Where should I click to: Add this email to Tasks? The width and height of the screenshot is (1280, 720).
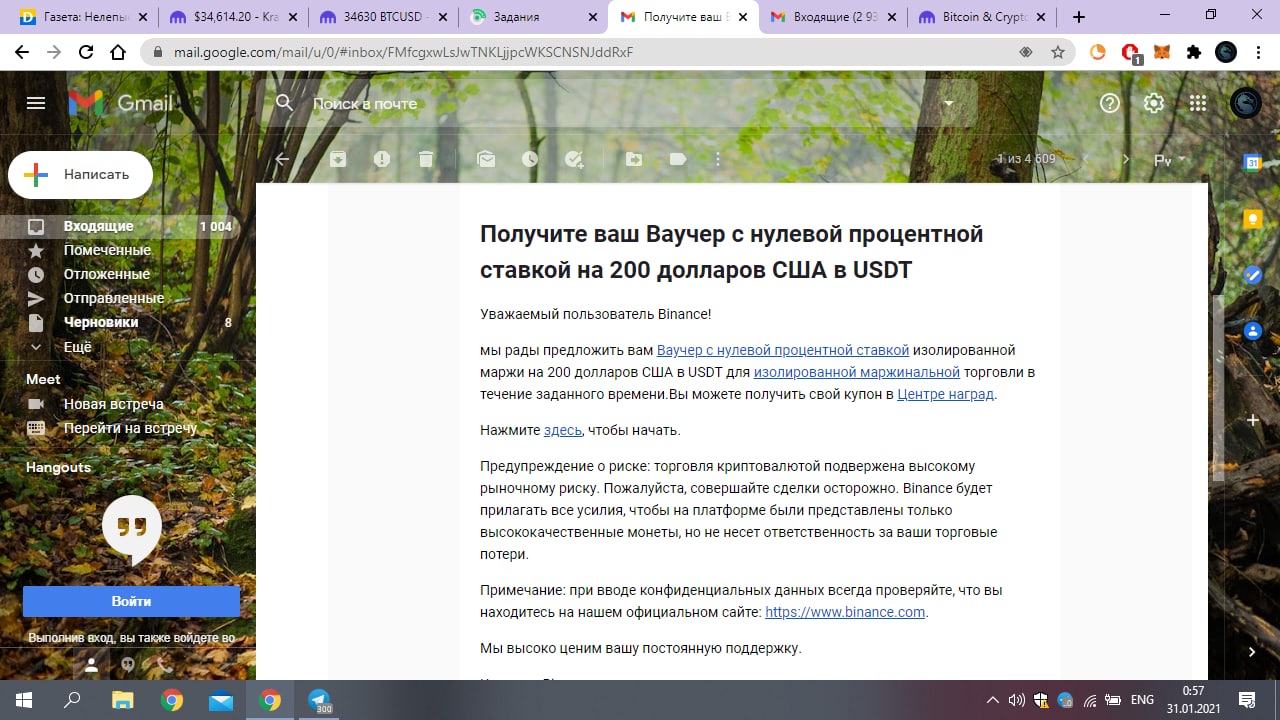tap(575, 159)
